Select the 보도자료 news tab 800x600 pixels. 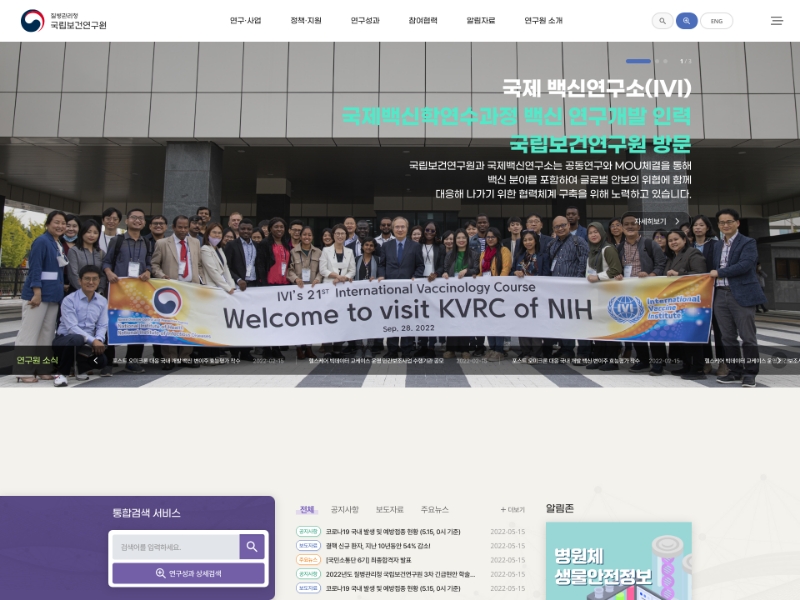[390, 510]
